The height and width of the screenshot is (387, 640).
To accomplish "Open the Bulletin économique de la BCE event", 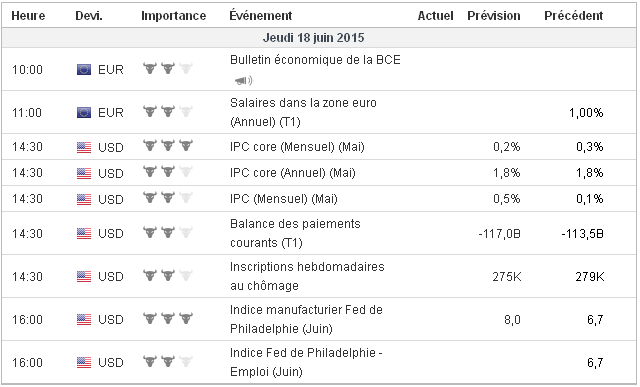I will point(315,60).
